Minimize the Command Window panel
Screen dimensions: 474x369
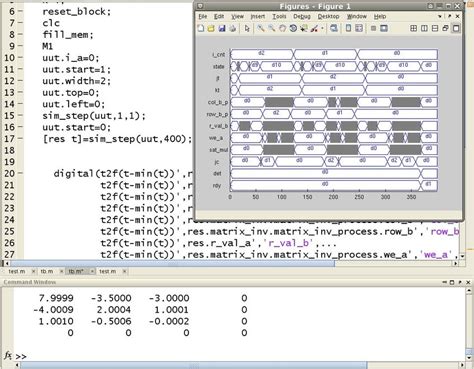tap(444, 282)
